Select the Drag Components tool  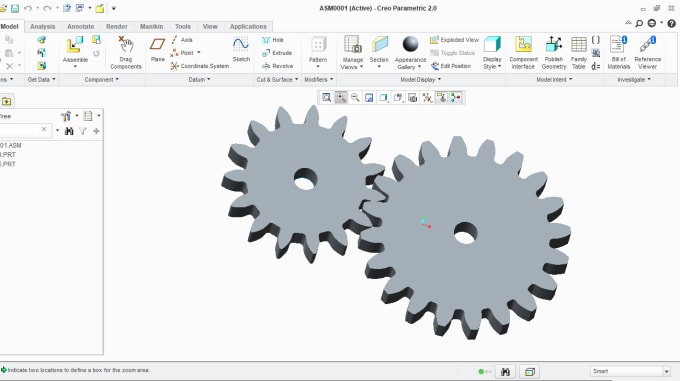[x=126, y=52]
